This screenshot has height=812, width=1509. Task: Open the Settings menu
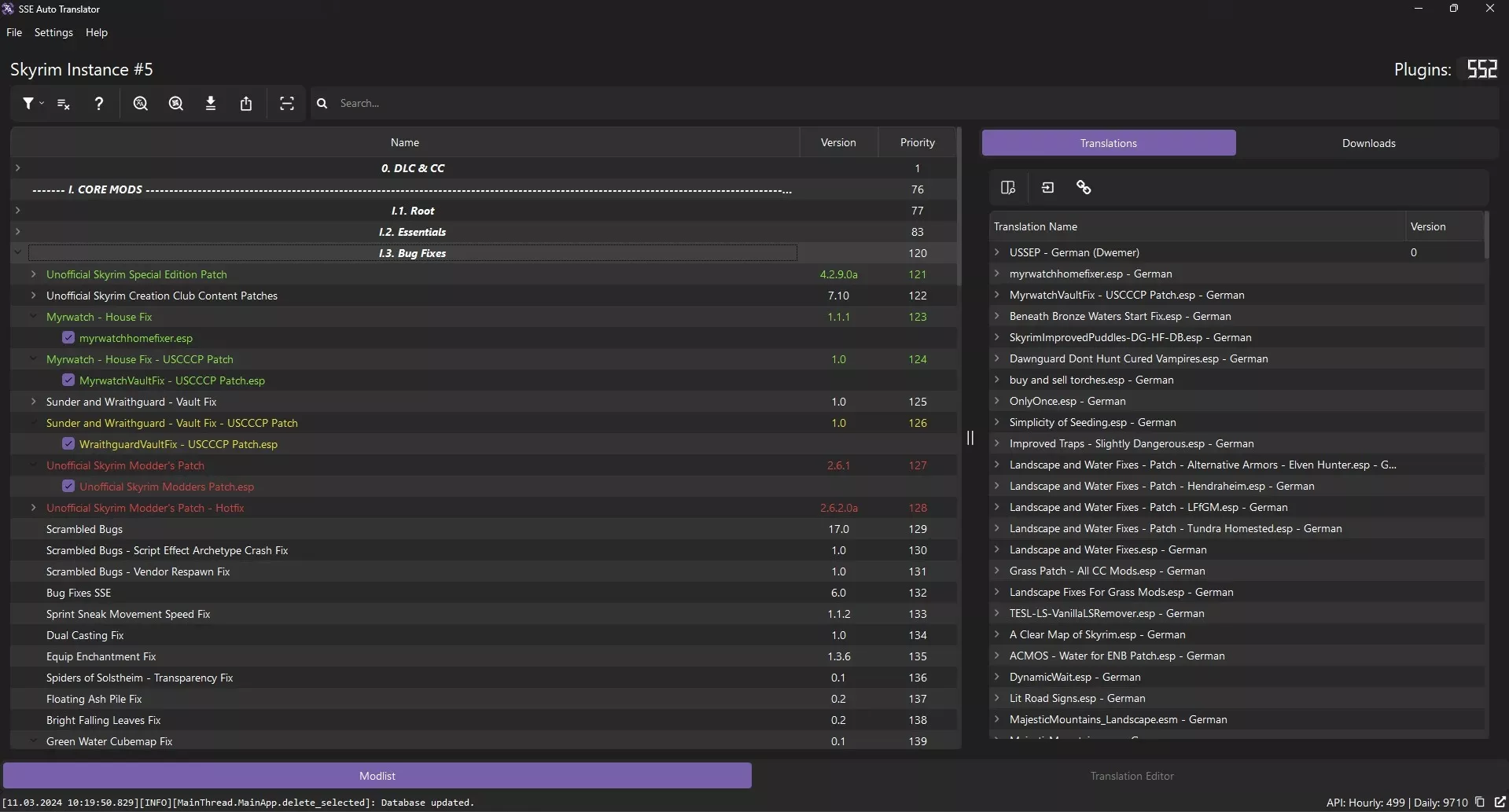(53, 32)
